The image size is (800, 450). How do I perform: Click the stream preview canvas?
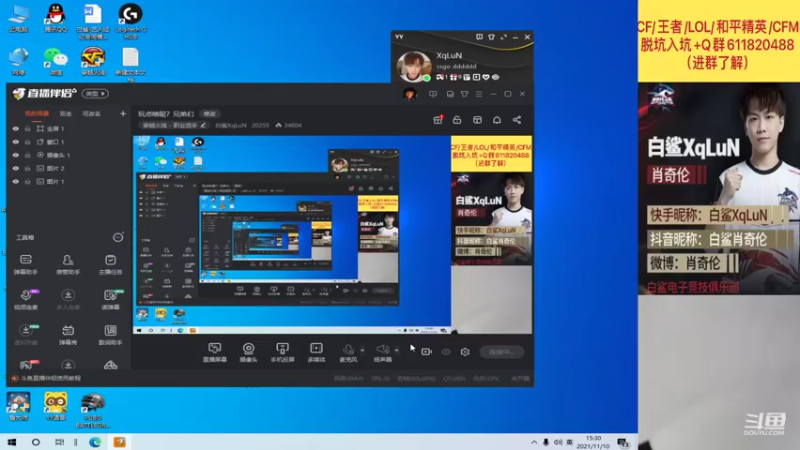point(332,234)
